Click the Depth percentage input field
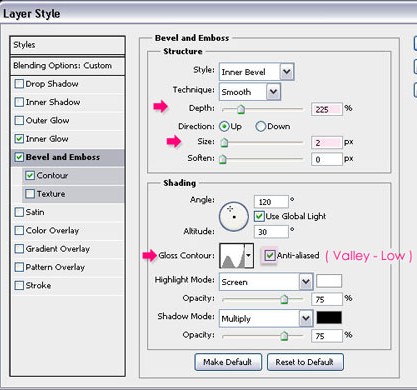Viewport: 417px width, 390px height. tap(326, 109)
